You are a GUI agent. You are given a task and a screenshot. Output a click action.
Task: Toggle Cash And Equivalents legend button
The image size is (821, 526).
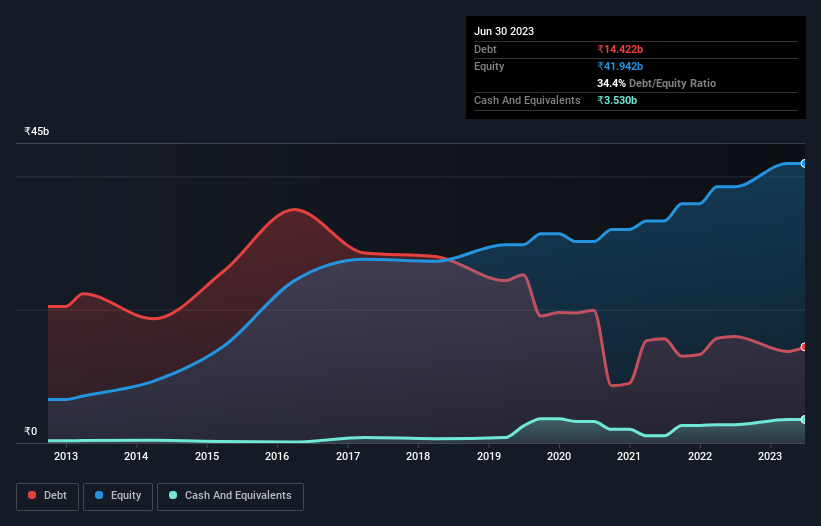[x=230, y=496]
